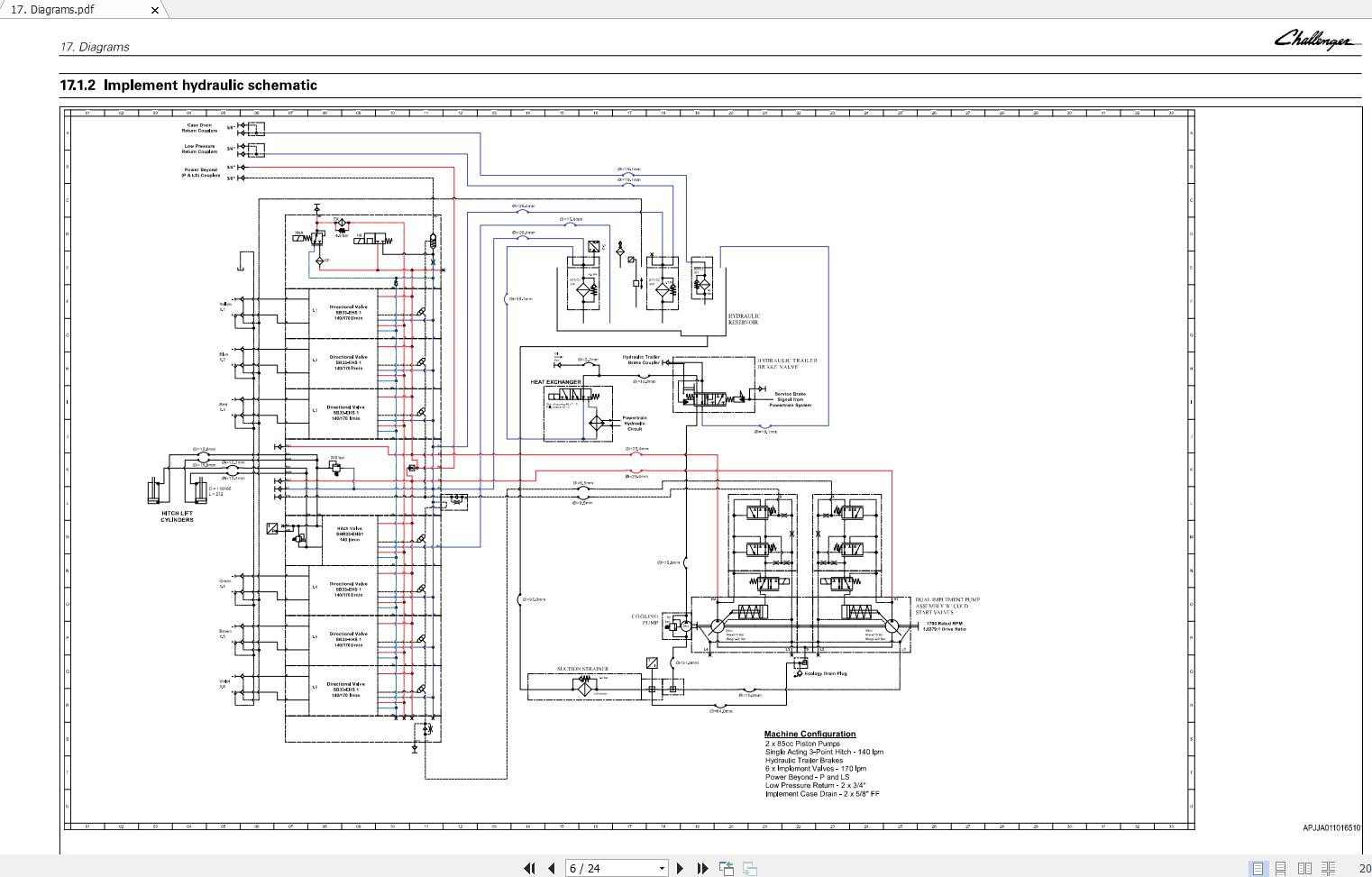Click the Machine Configuration heading
Viewport: 1372px width, 877px height.
click(x=809, y=734)
